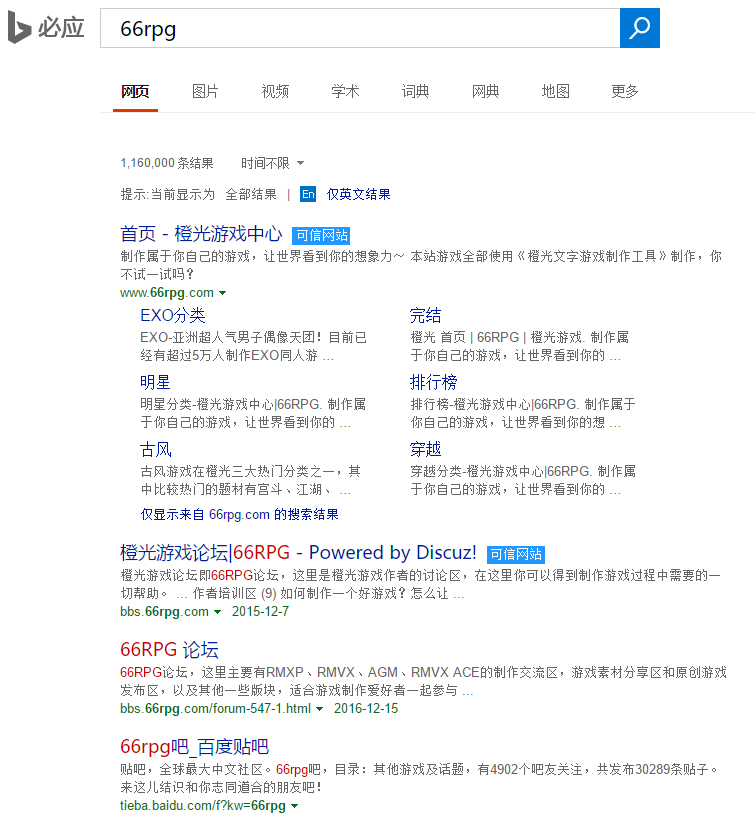
Task: Click the 可信网站 badge beside Powered by Discuz!
Action: tap(516, 554)
